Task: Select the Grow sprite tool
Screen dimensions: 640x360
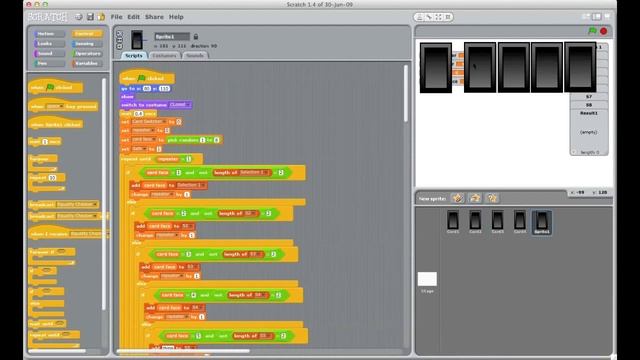Action: pos(438,17)
